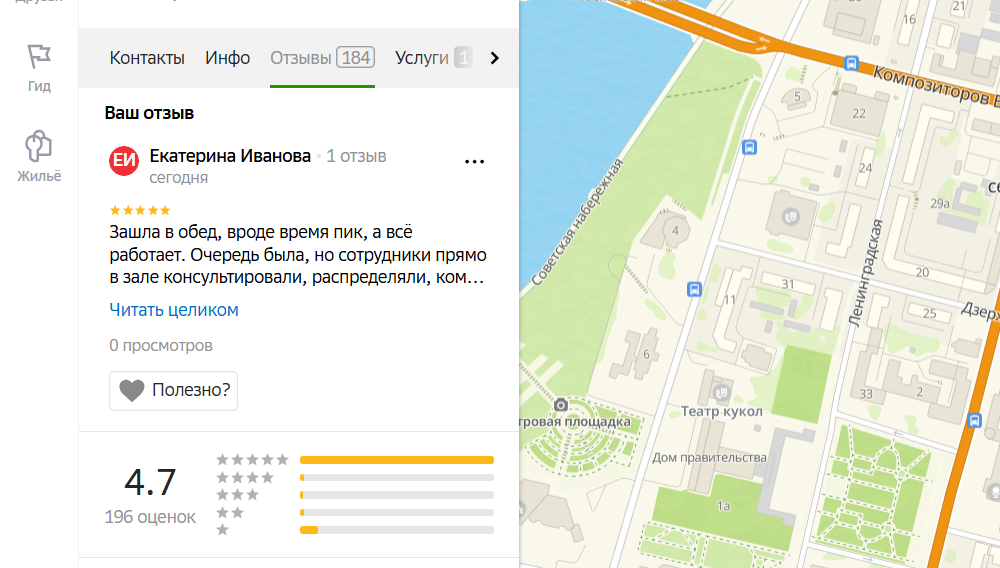Click the ЕИ user avatar
The height and width of the screenshot is (568, 1000).
point(124,160)
